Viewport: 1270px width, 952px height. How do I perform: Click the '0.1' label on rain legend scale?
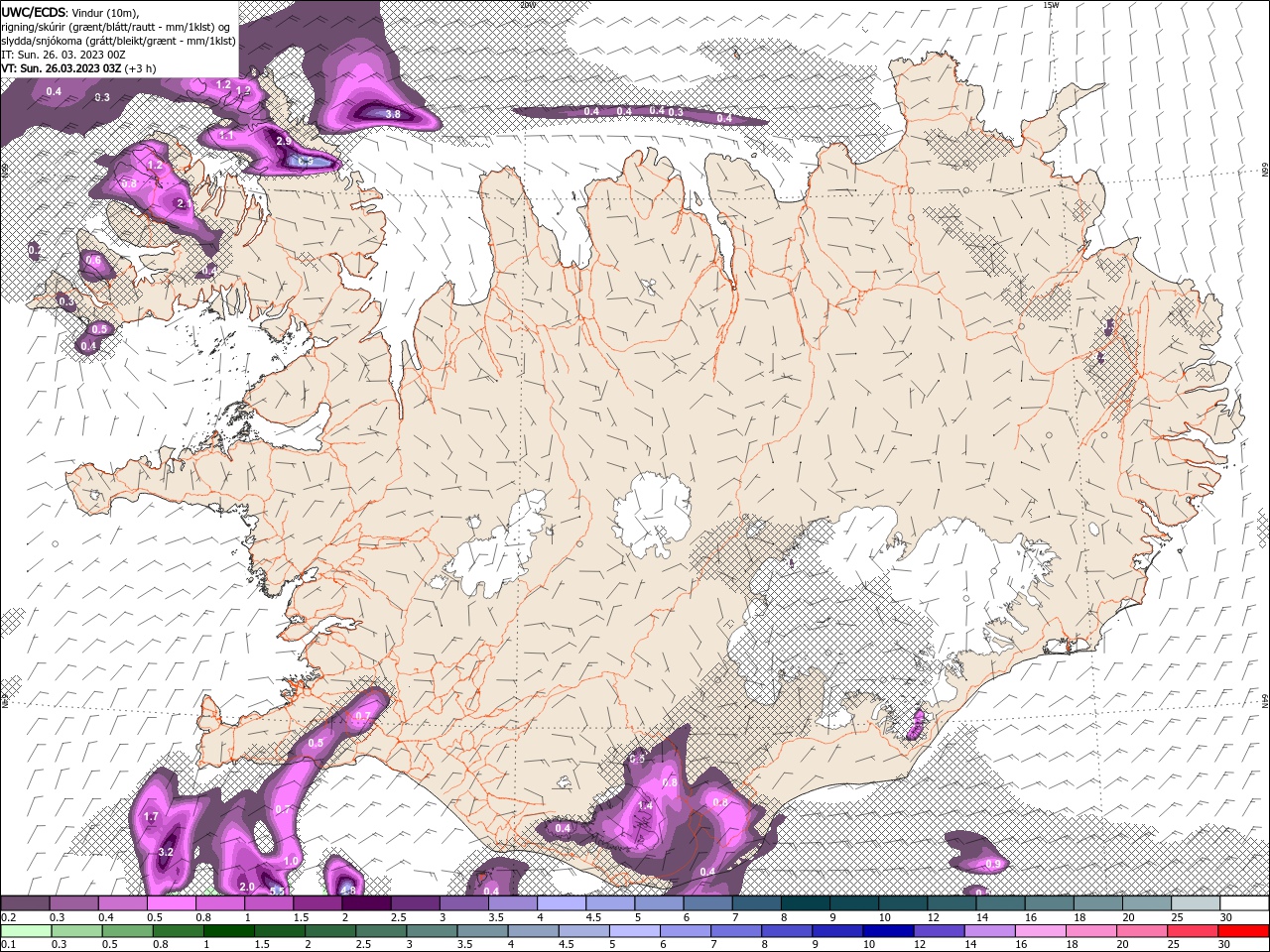[x=8, y=945]
